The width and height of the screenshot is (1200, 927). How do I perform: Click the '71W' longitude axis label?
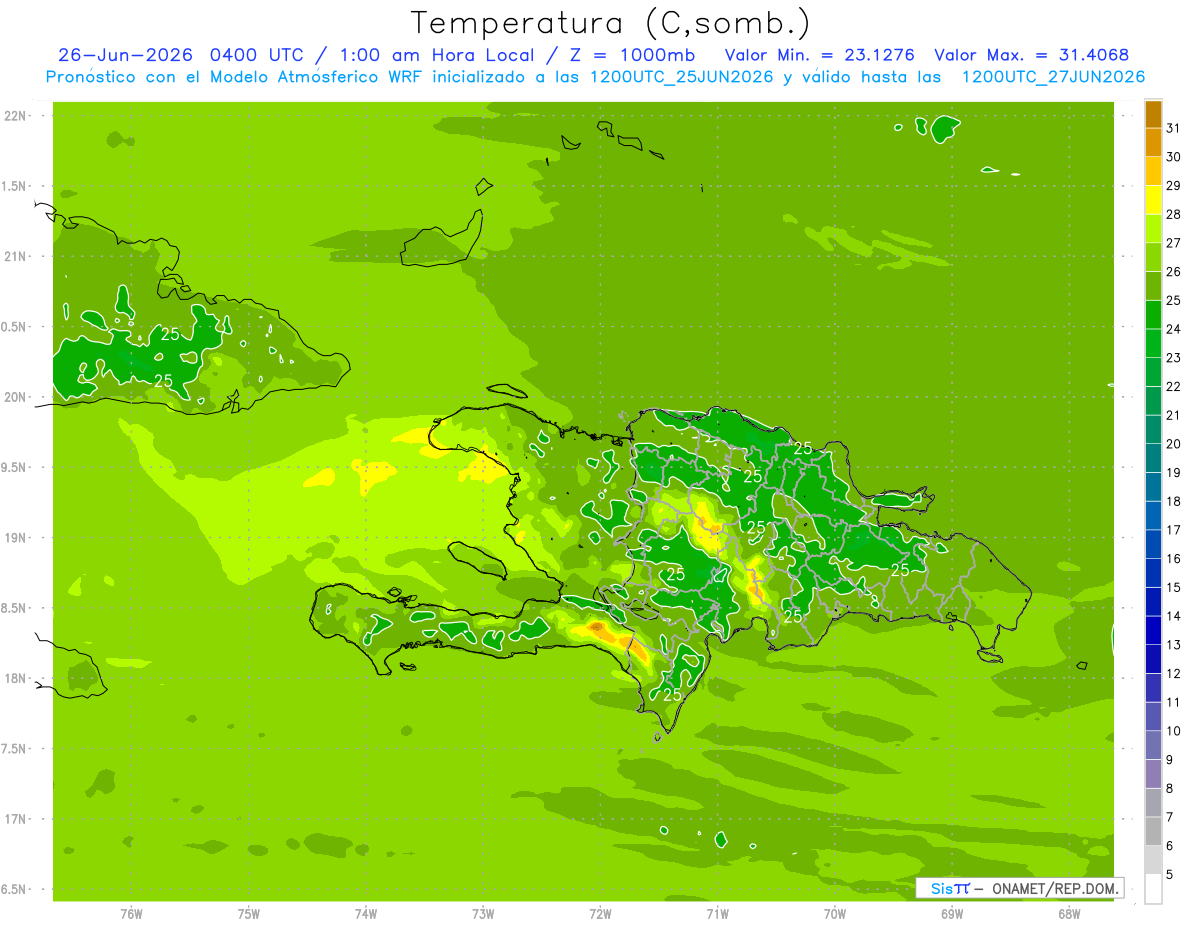[717, 914]
